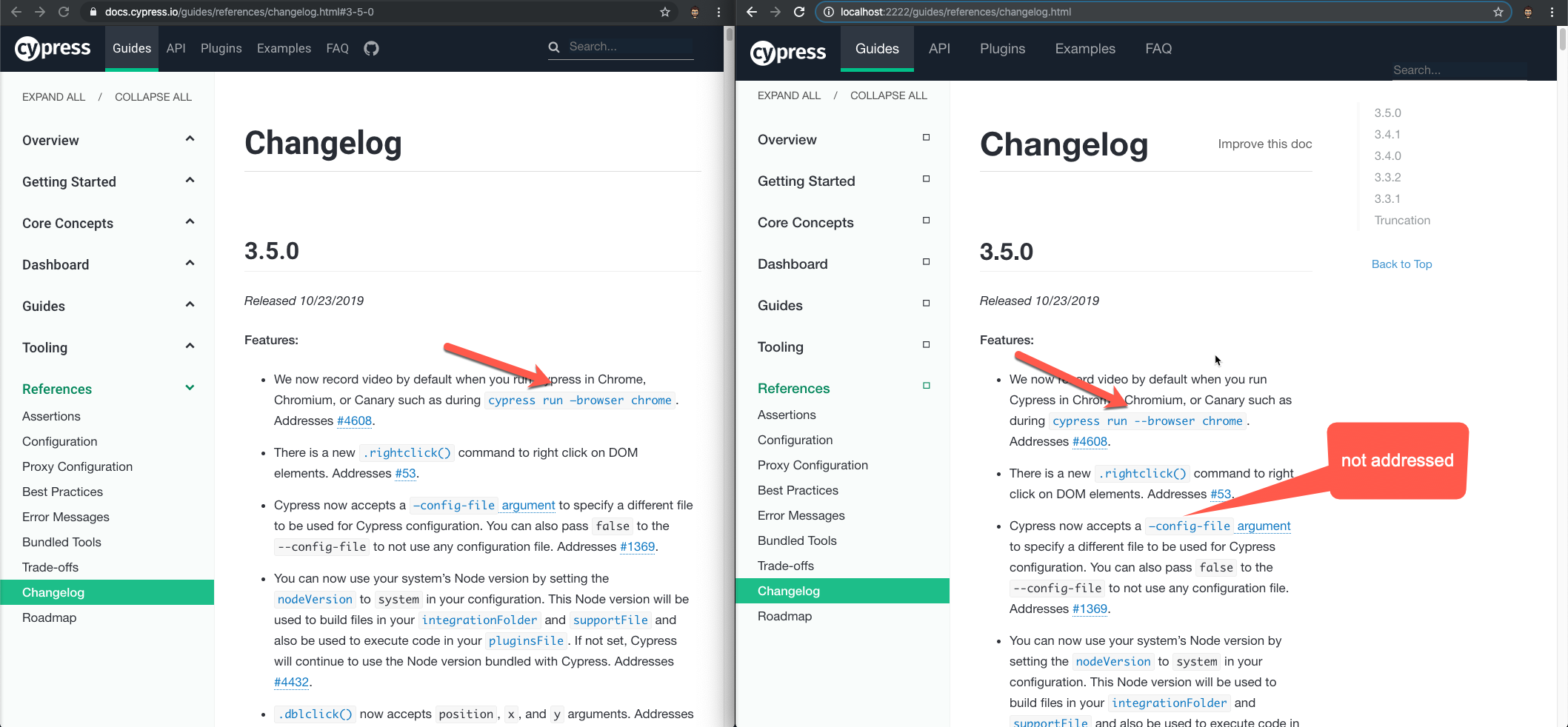The height and width of the screenshot is (727, 1568).
Task: Collapse Overview section in left sidebar
Action: click(x=190, y=139)
